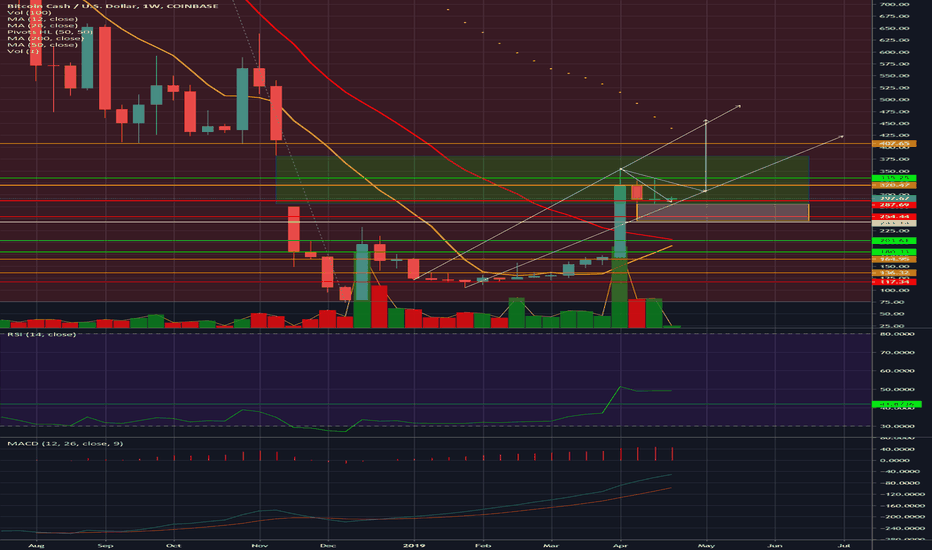Click the Oct label on time axis
The width and height of the screenshot is (932, 550).
pyautogui.click(x=173, y=545)
